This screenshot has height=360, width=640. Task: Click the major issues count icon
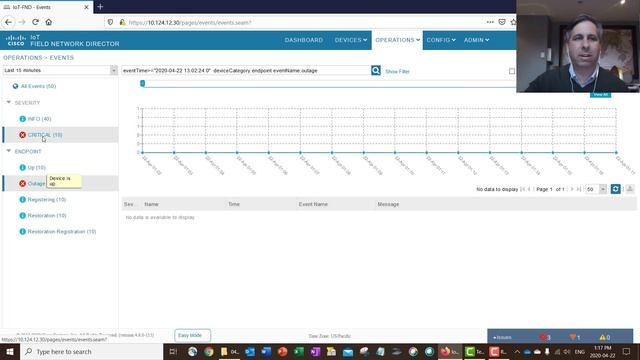pos(573,337)
